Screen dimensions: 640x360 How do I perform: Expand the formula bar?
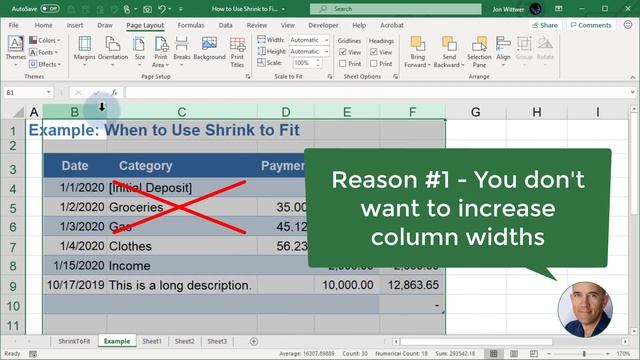[x=632, y=93]
